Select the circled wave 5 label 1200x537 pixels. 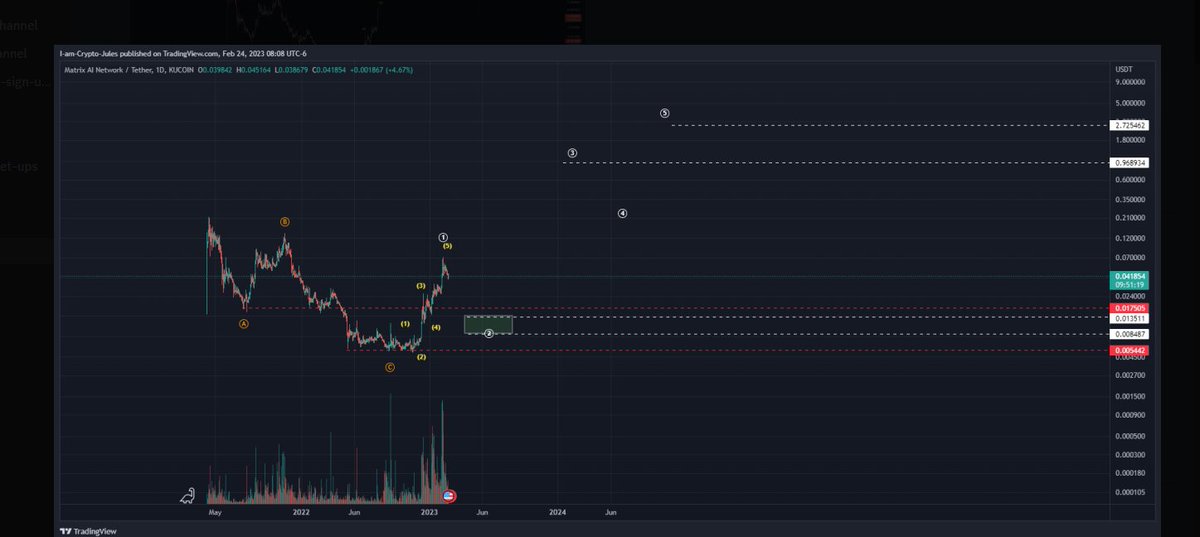(665, 113)
